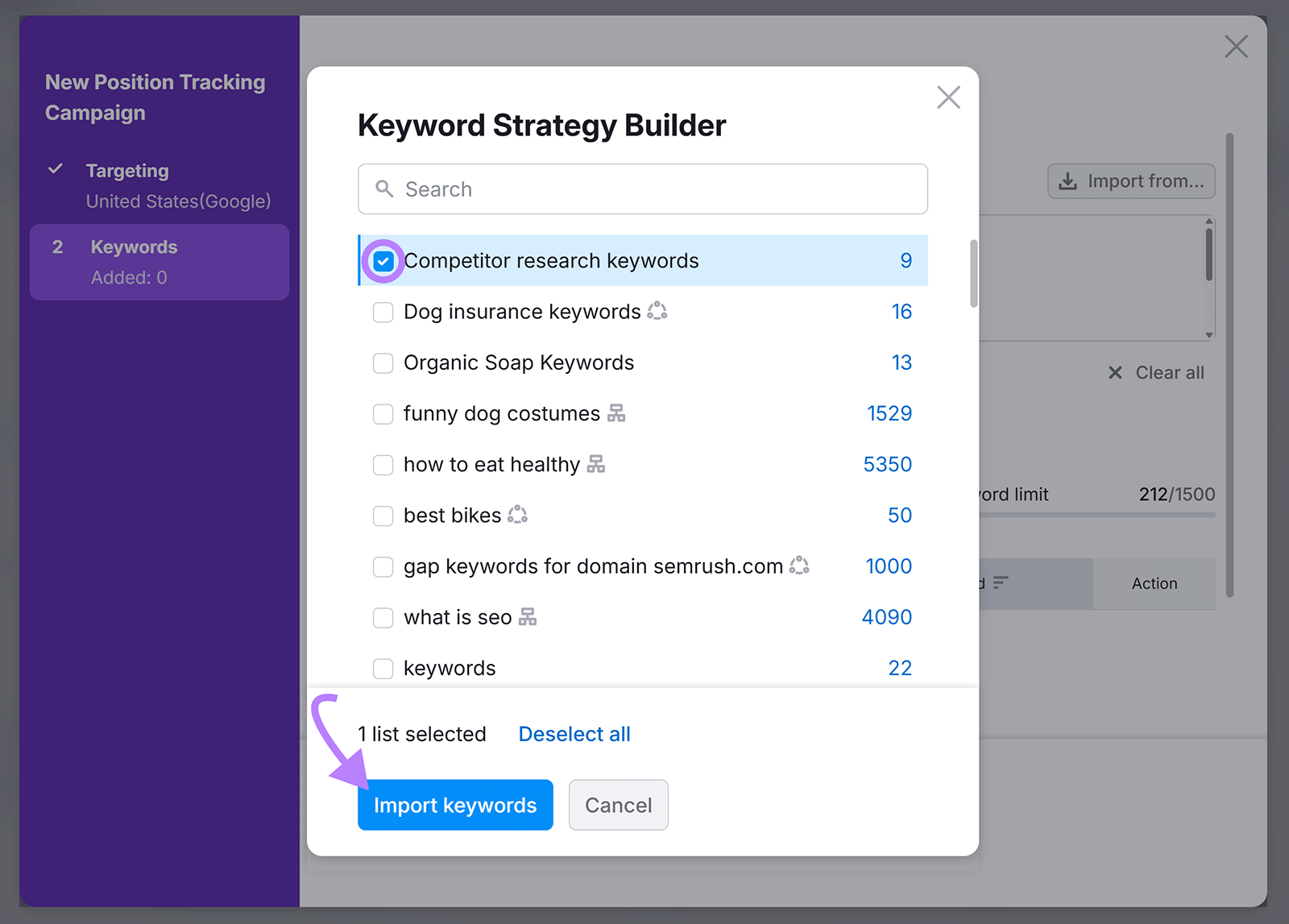Click the cluster icon next to best bikes
This screenshot has height=924, width=1289.
pyautogui.click(x=519, y=515)
